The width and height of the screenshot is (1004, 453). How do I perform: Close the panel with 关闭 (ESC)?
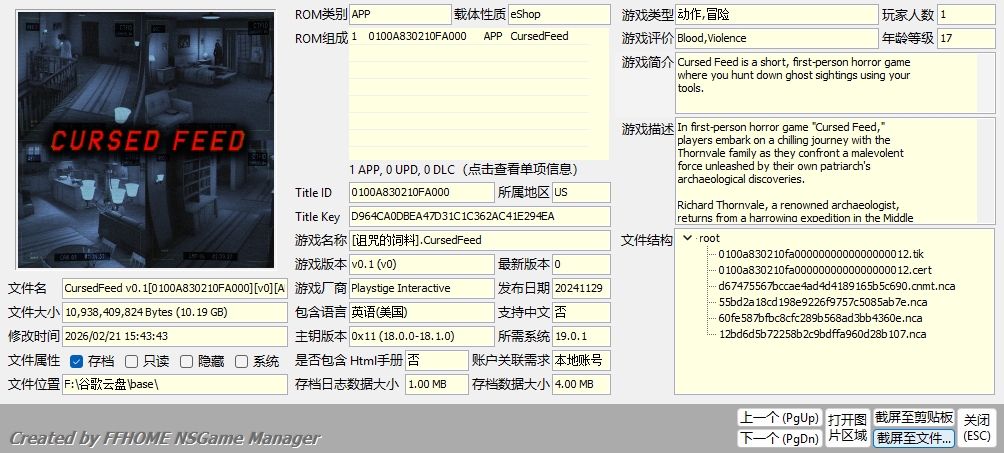pos(977,427)
